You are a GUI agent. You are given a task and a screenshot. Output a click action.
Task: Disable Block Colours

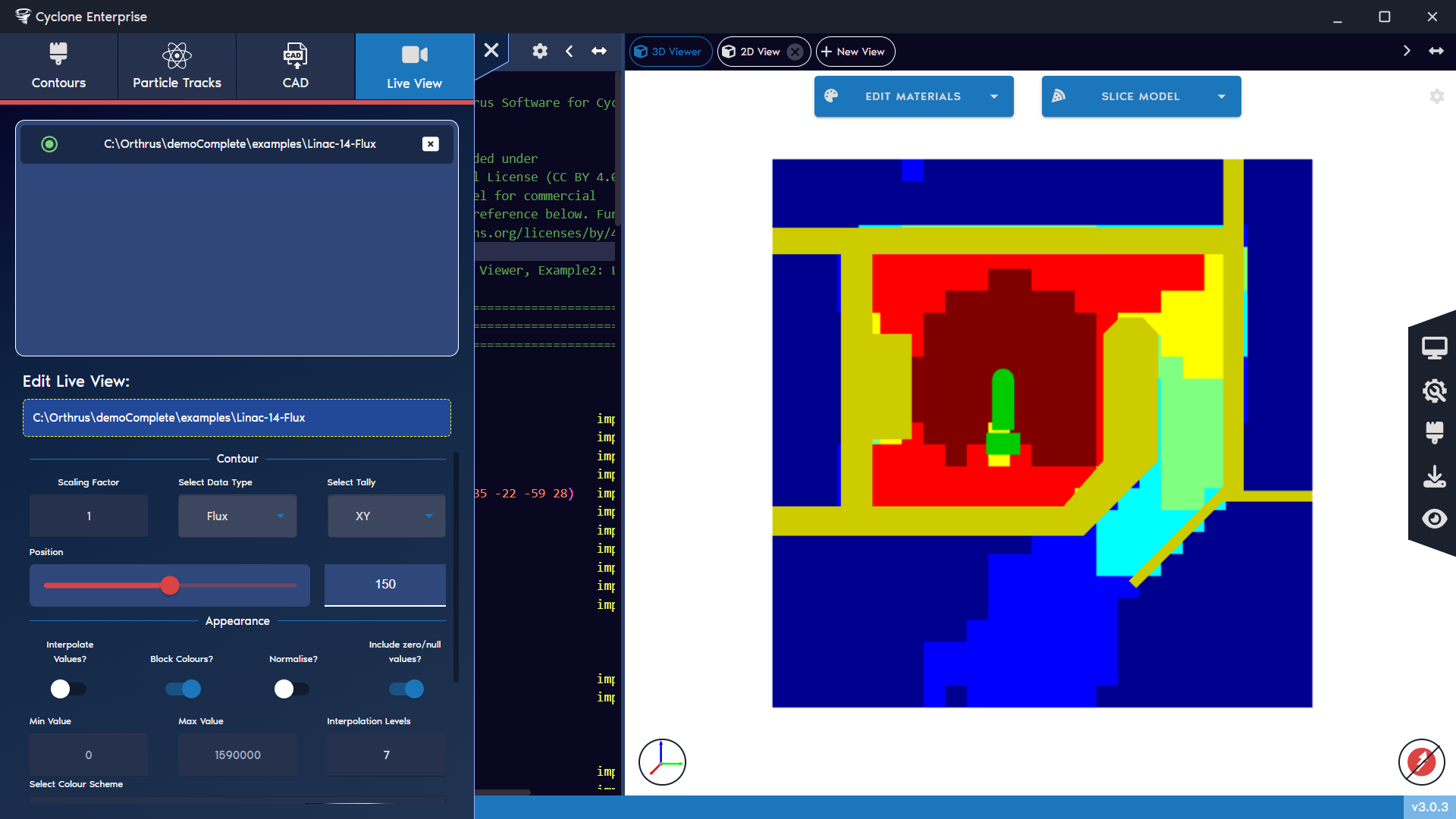(x=181, y=689)
